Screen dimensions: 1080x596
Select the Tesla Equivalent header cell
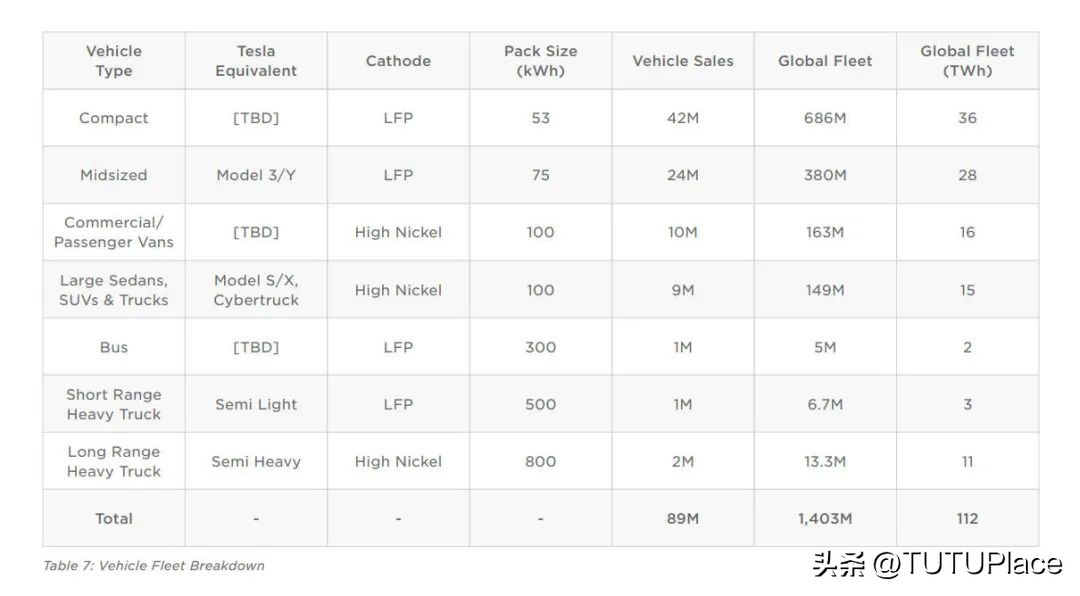(256, 61)
